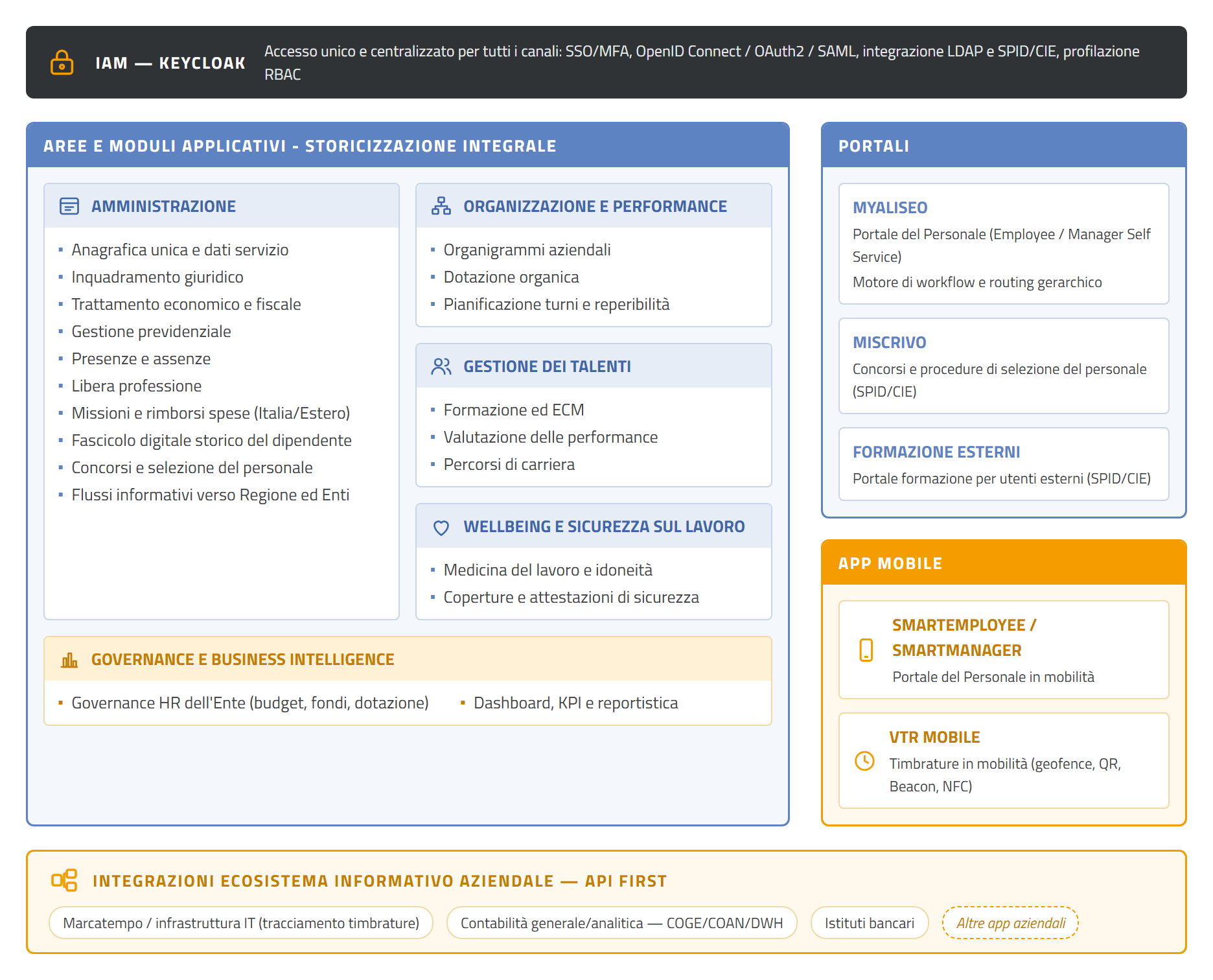Click 'Missioni e rimborsi spese (Italia/Estero)'
This screenshot has height=980, width=1213.
click(x=211, y=413)
